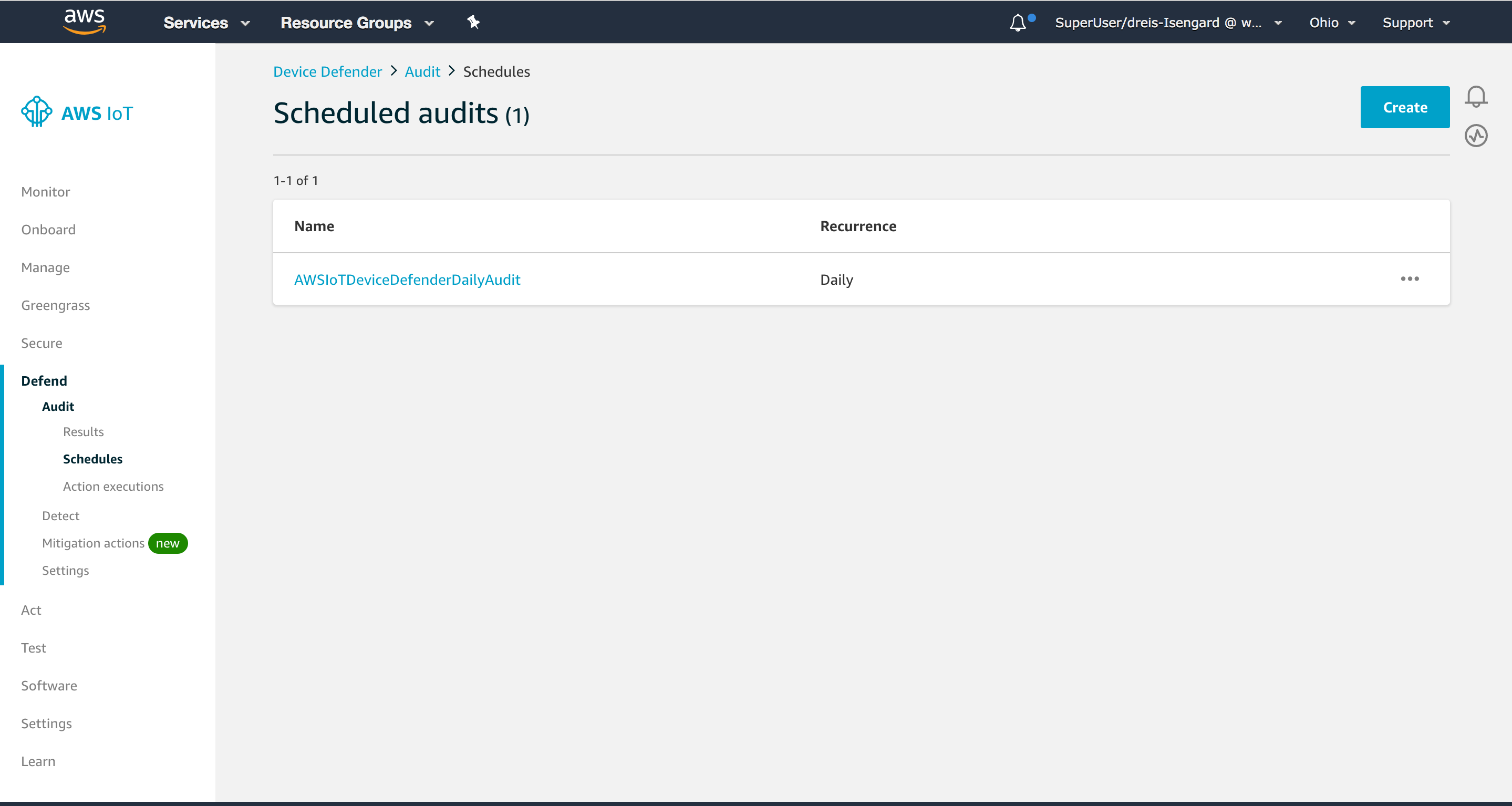Open Mitigation actions in sidebar
Viewport: 1512px width, 806px height.
tap(94, 543)
